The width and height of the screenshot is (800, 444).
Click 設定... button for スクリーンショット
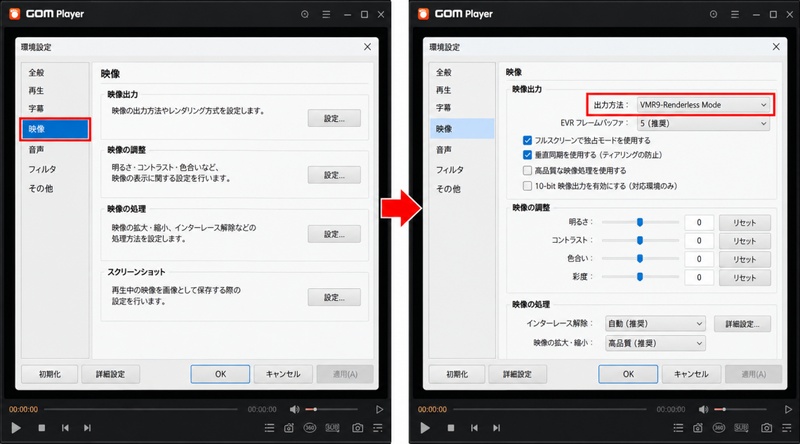tap(334, 297)
